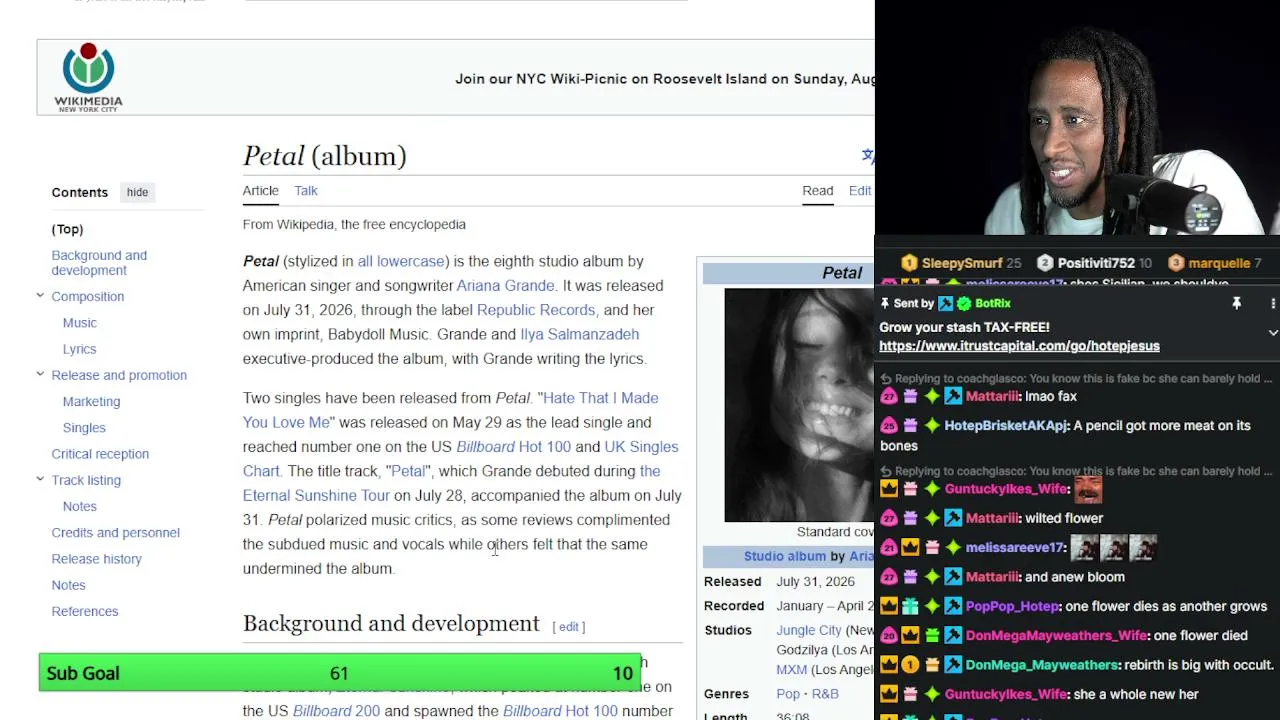Click Mattariii's username on "and anew bloom"

pyautogui.click(x=992, y=577)
